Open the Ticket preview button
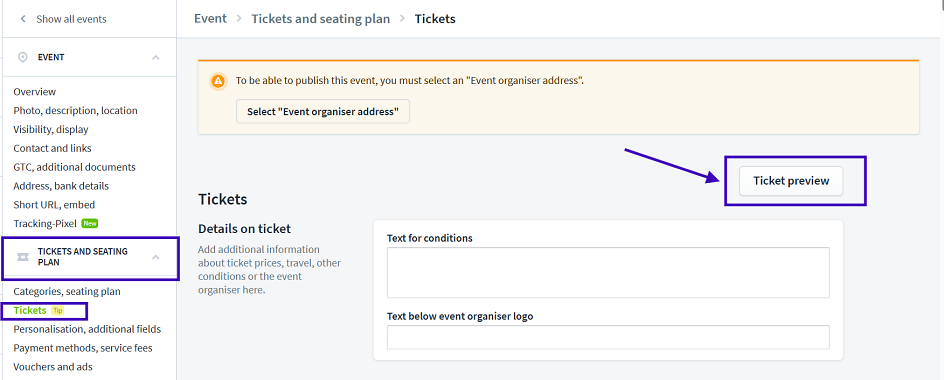 [791, 181]
